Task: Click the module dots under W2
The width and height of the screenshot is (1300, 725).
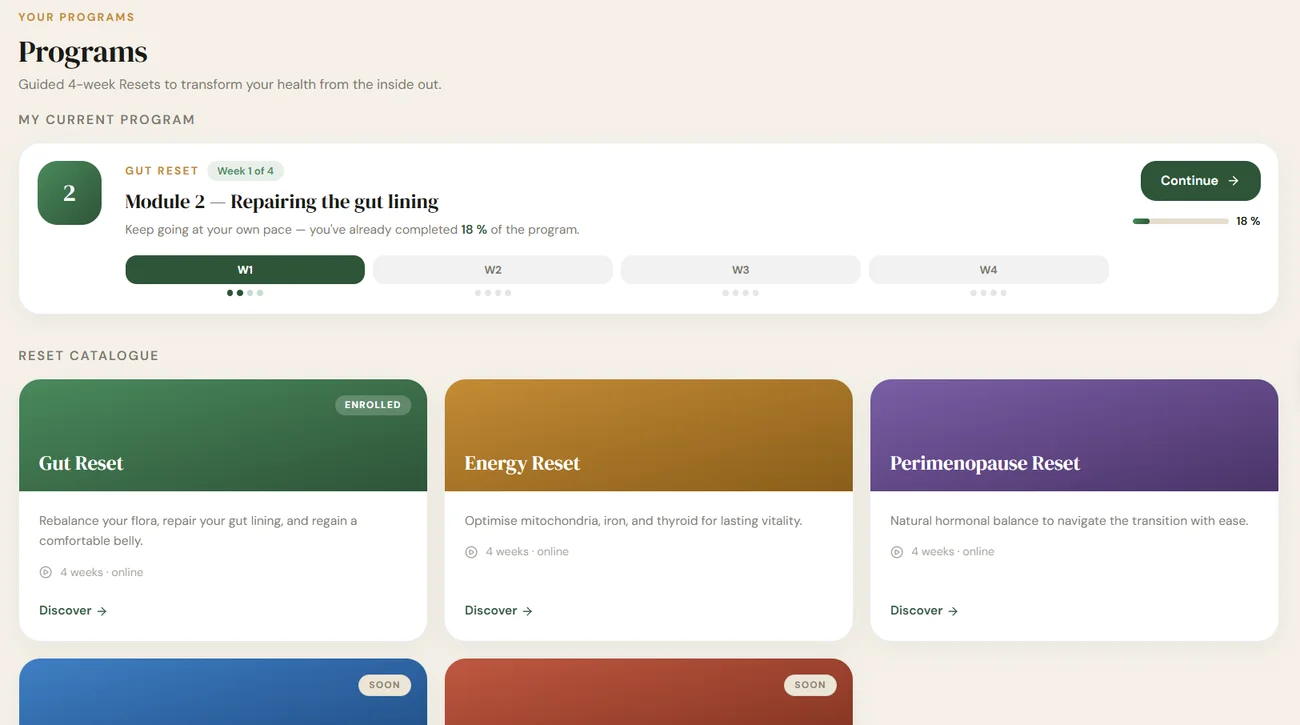Action: [x=493, y=293]
